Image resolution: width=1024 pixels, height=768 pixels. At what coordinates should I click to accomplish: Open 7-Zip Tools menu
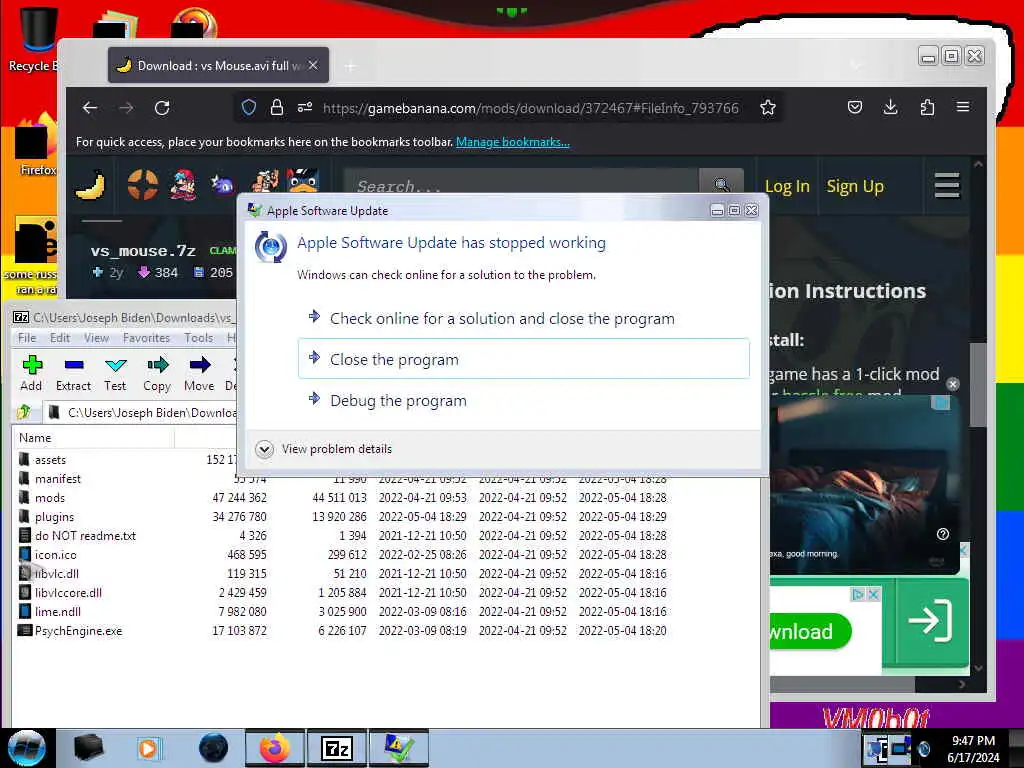[x=199, y=338]
